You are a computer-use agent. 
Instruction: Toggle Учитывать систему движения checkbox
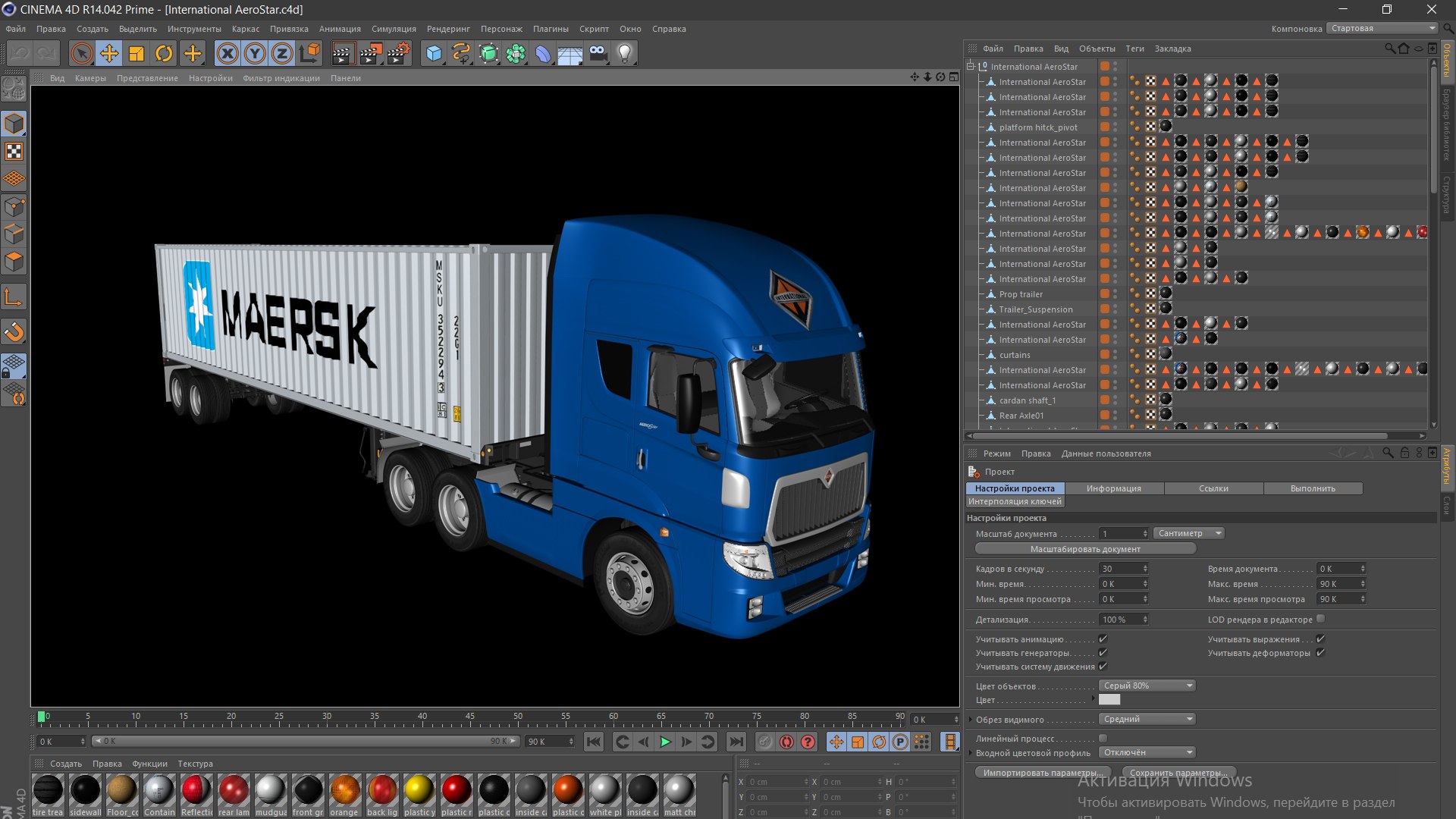(1103, 667)
